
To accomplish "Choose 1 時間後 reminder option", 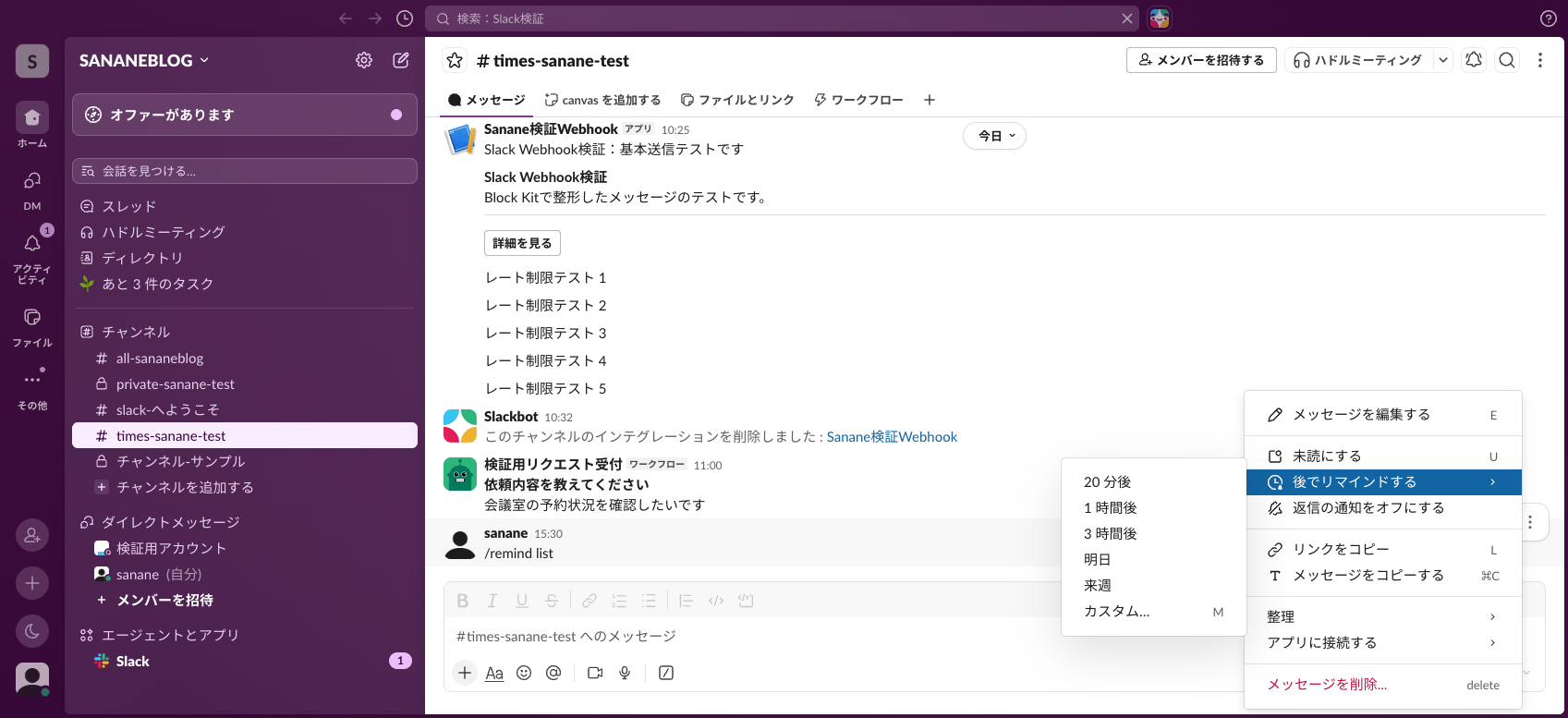I will [1152, 507].
